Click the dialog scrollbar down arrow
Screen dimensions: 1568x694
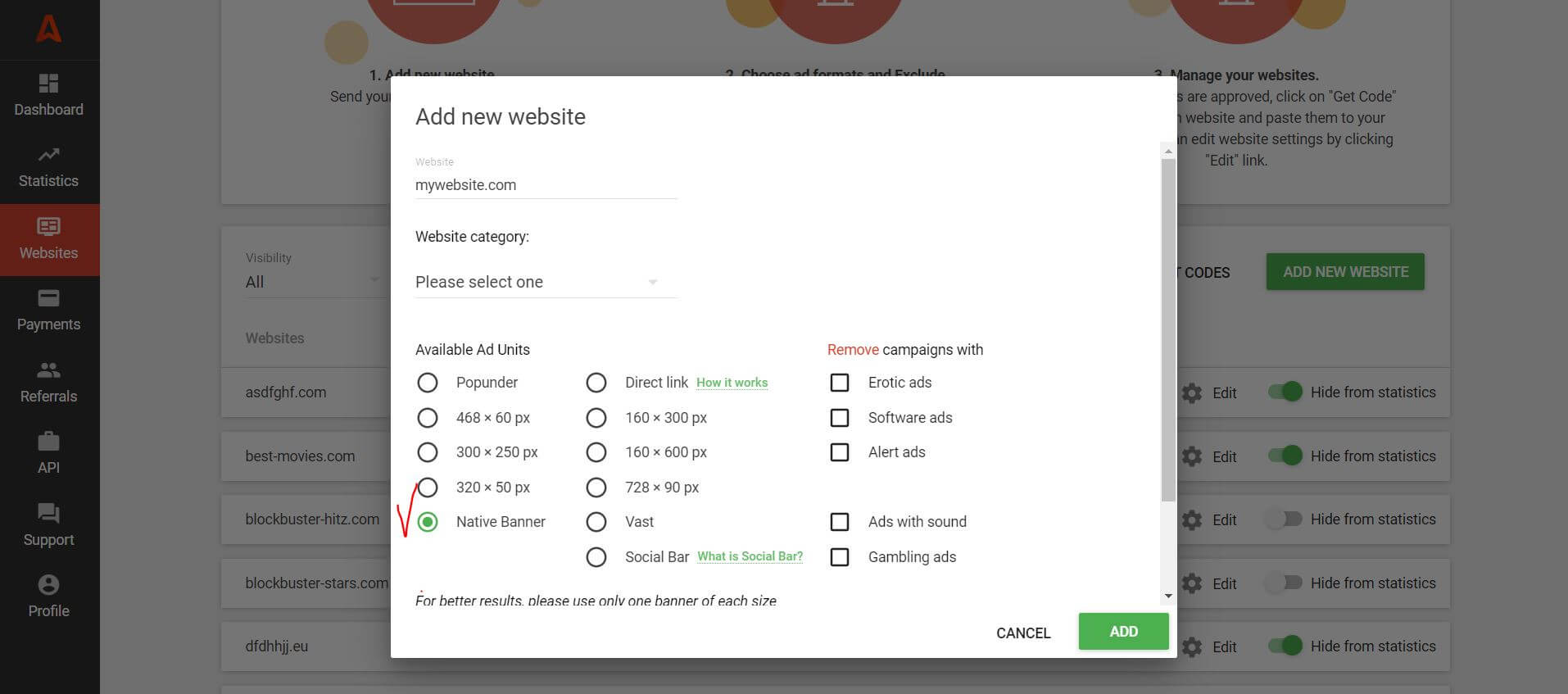(x=1168, y=596)
